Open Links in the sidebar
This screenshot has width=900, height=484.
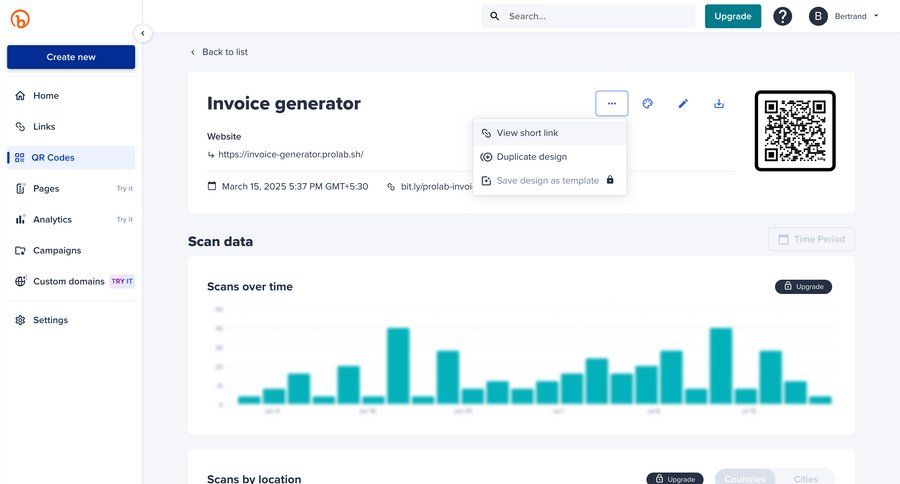coord(71,126)
